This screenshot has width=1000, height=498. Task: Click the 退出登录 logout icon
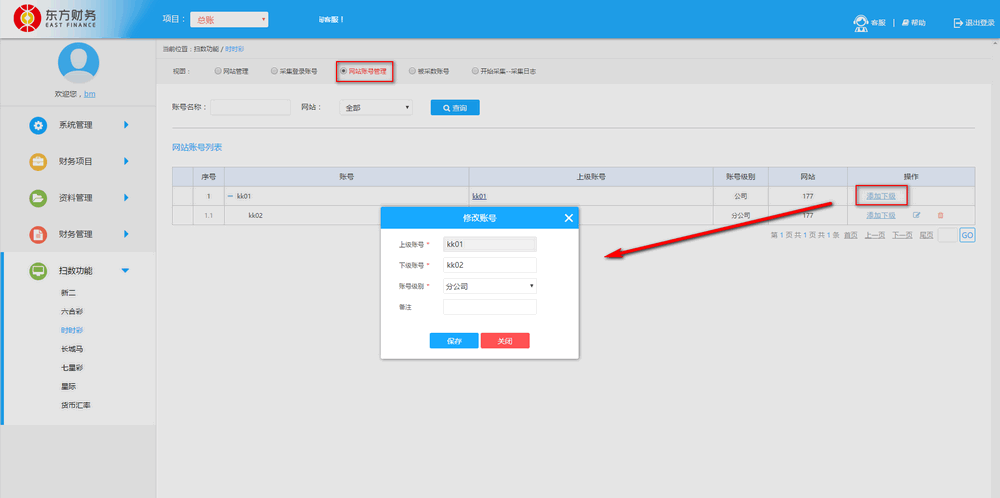pyautogui.click(x=958, y=22)
